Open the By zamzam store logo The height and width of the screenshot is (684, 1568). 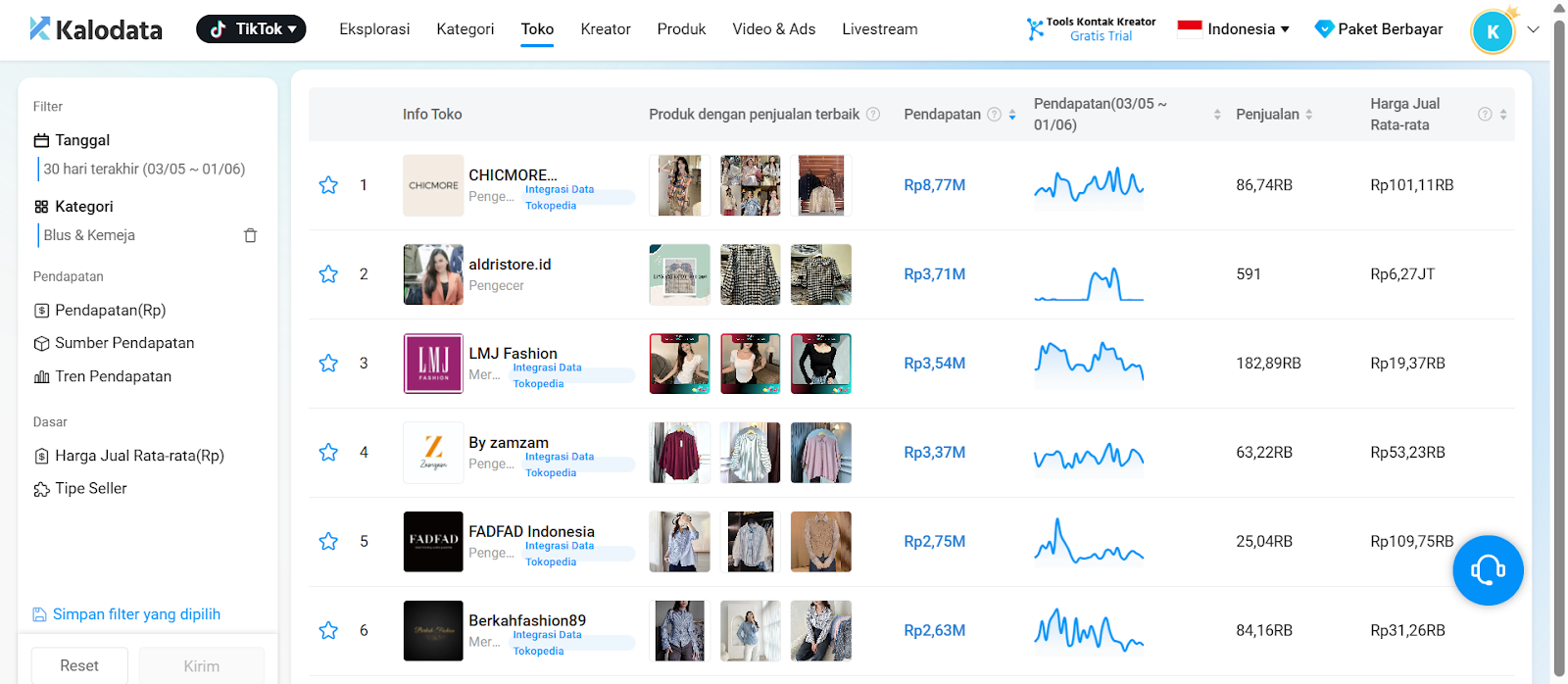433,453
